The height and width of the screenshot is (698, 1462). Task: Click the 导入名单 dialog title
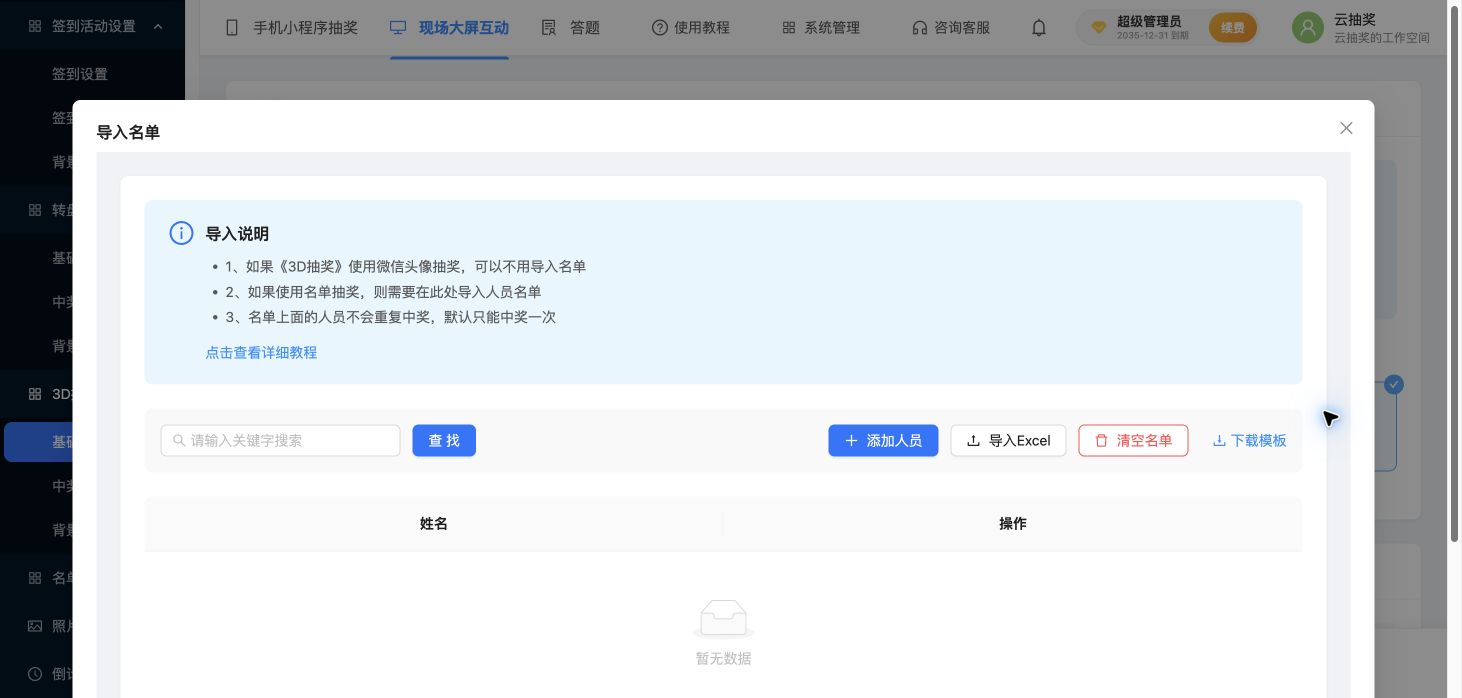pyautogui.click(x=128, y=132)
